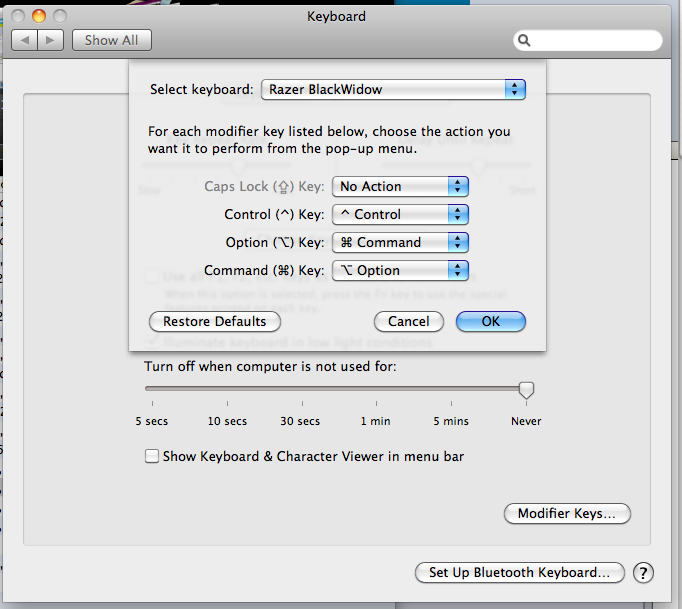Screen dimensions: 682x609
Task: Click the keyboard backlight timeout slider thumb
Action: pyautogui.click(x=526, y=390)
